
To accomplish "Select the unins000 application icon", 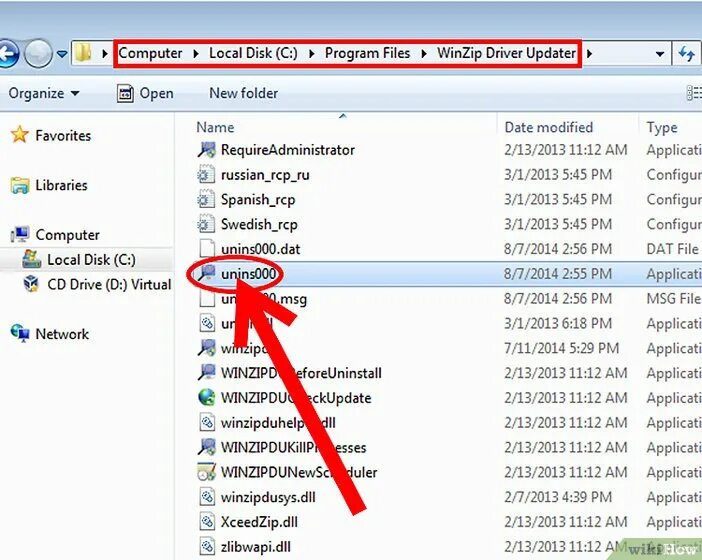I will 206,274.
